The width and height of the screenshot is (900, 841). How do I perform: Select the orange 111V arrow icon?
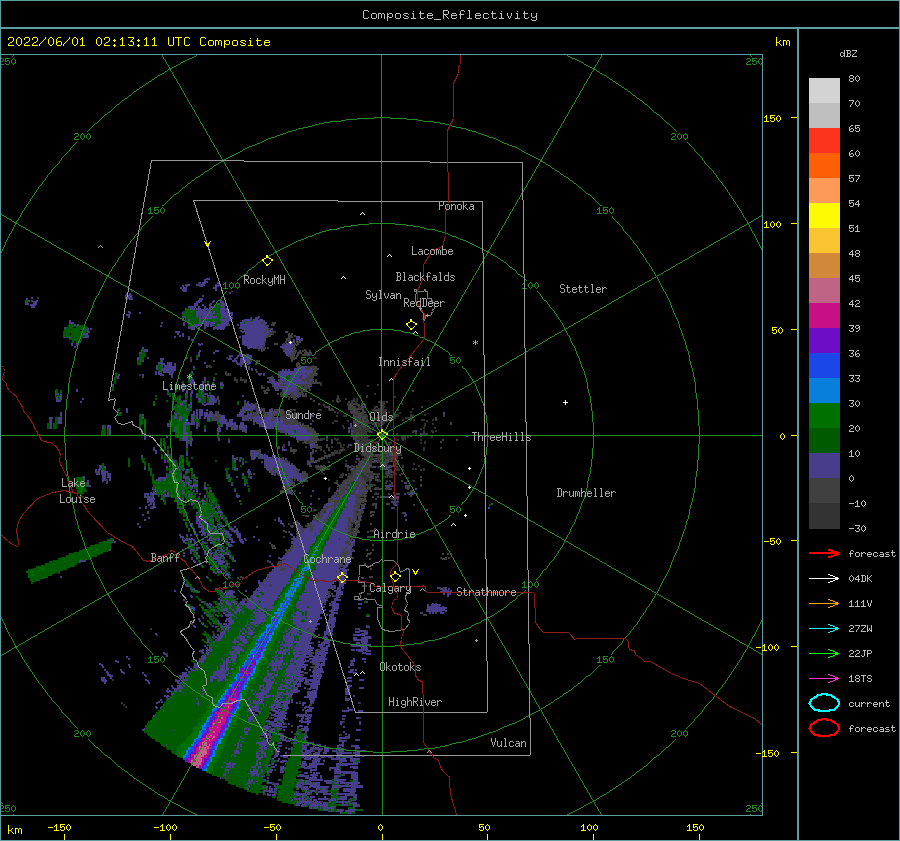824,603
